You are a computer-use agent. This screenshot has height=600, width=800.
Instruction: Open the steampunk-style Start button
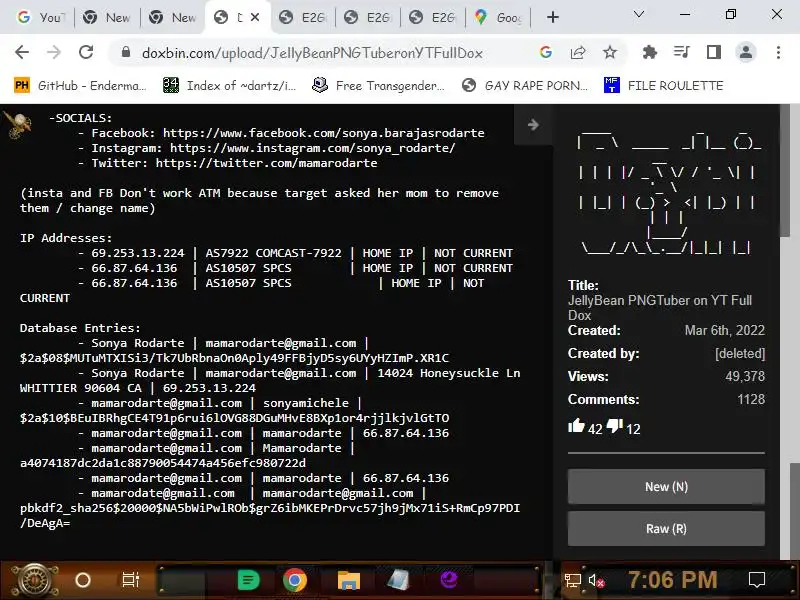34,580
